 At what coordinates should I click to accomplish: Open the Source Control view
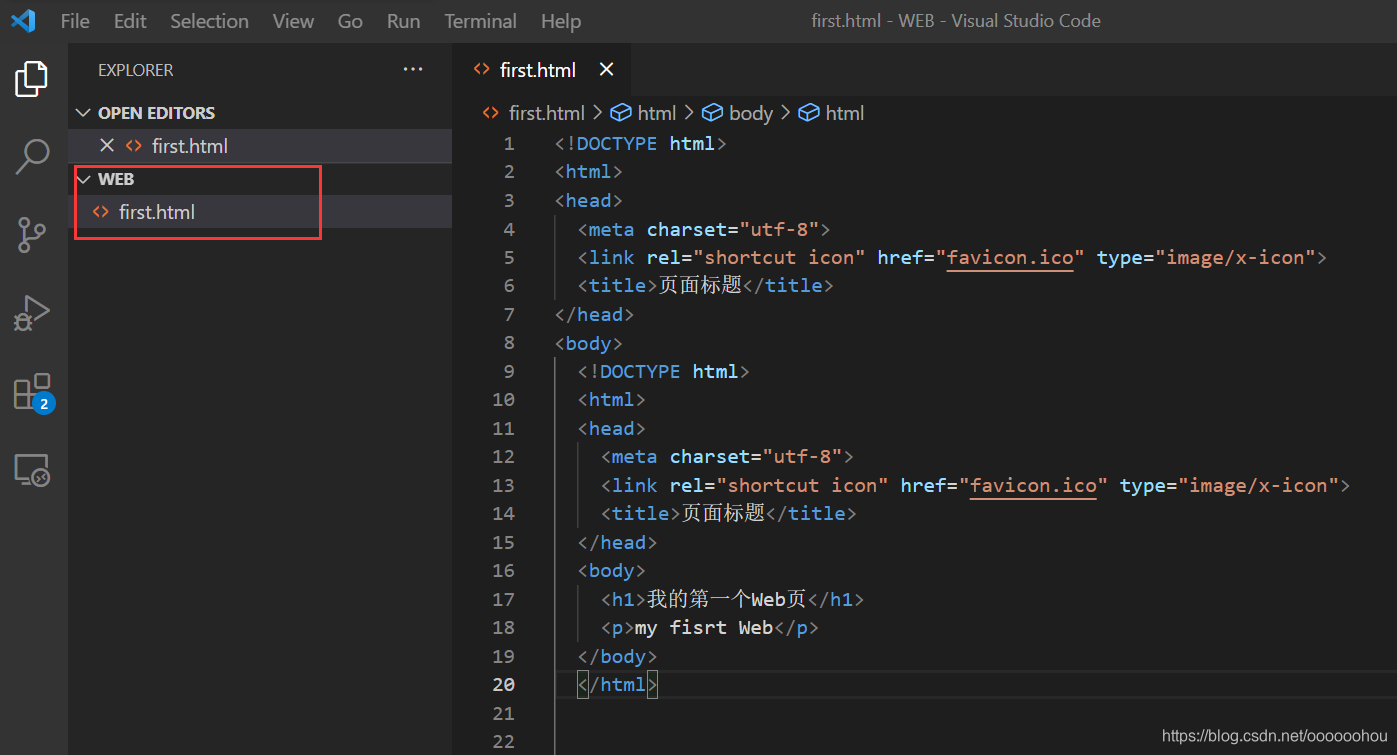pyautogui.click(x=32, y=235)
